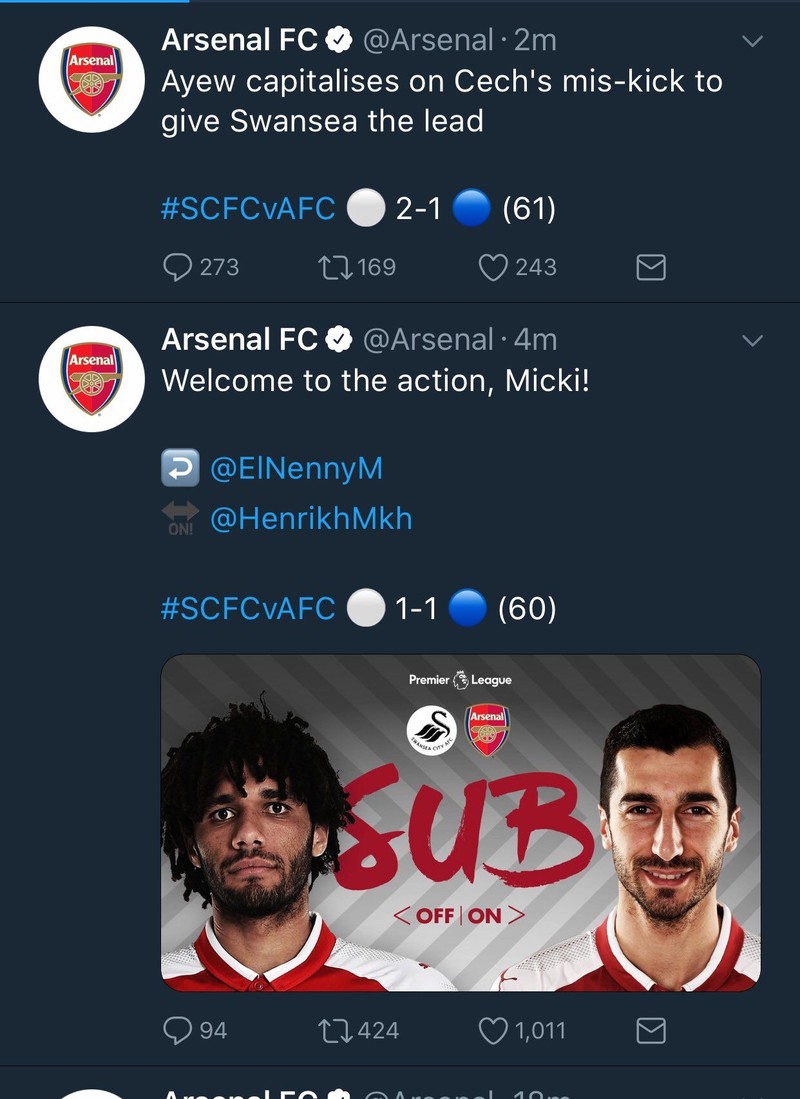800x1099 pixels.
Task: Send substitution tweet via message icon
Action: click(x=651, y=1030)
